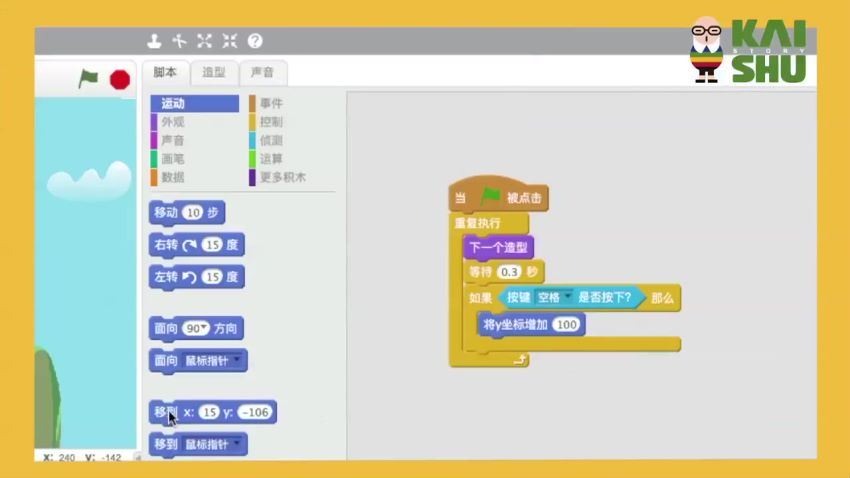Click the green flag icon in hat block
Viewport: 850px width, 478px height.
tap(491, 196)
